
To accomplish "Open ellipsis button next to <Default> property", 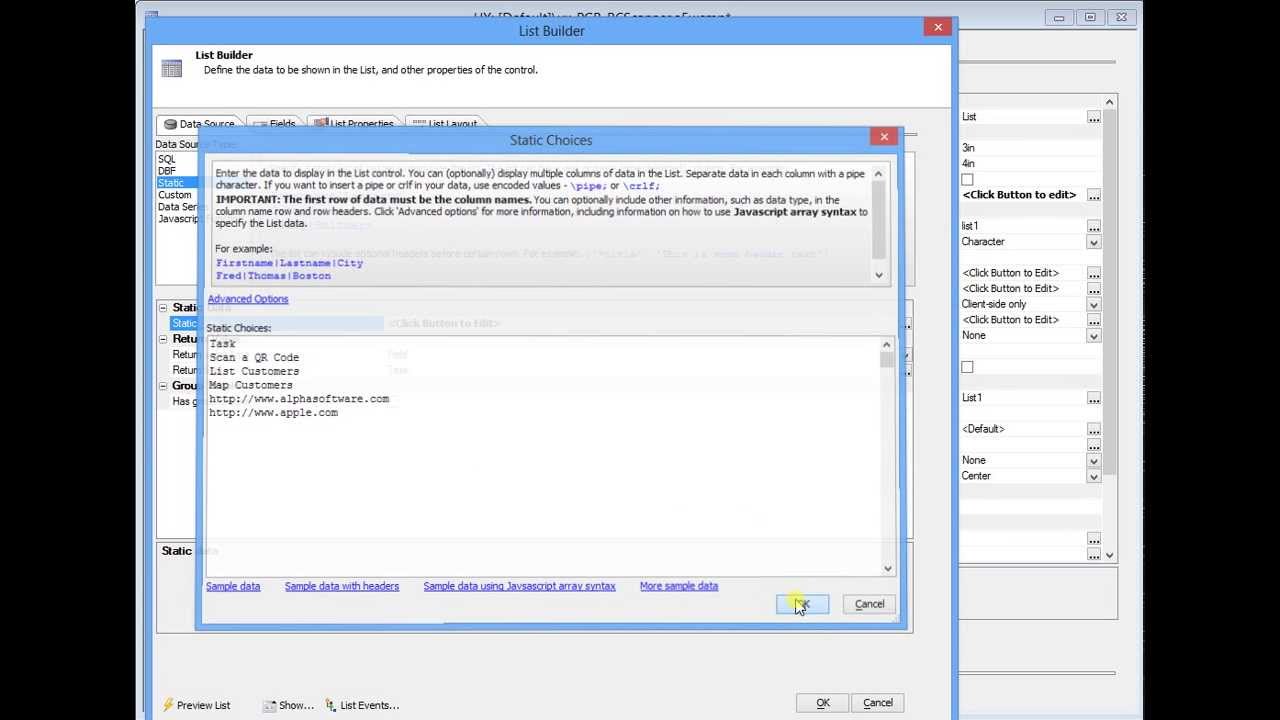I will coord(1094,429).
